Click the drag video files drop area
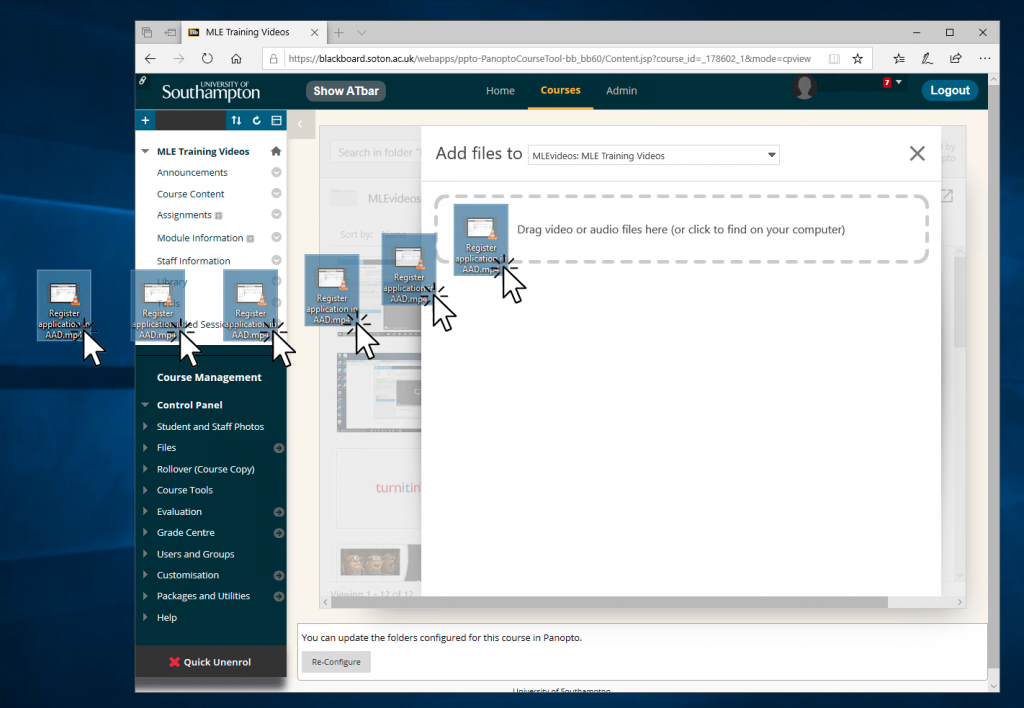The width and height of the screenshot is (1024, 708). (x=681, y=229)
